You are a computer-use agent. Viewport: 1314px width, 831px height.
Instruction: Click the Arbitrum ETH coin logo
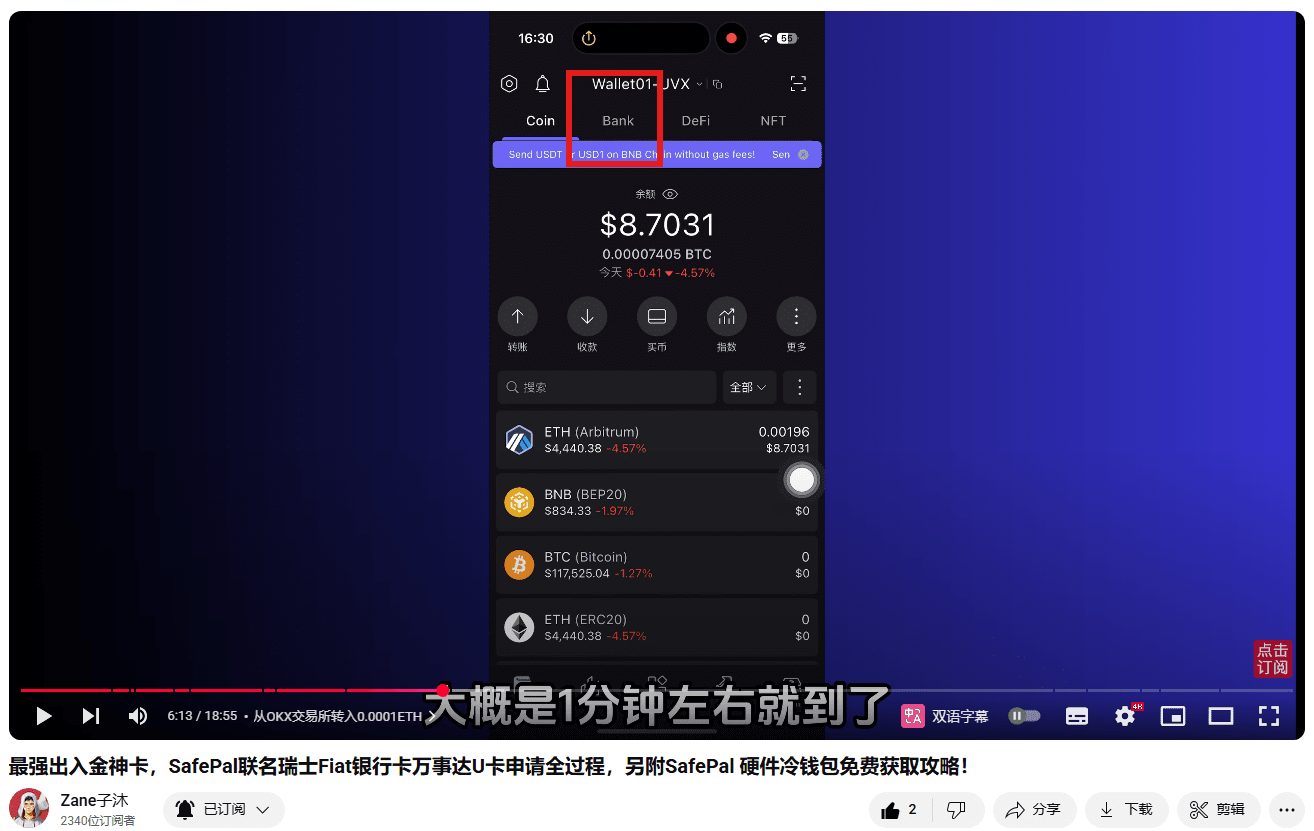coord(519,440)
